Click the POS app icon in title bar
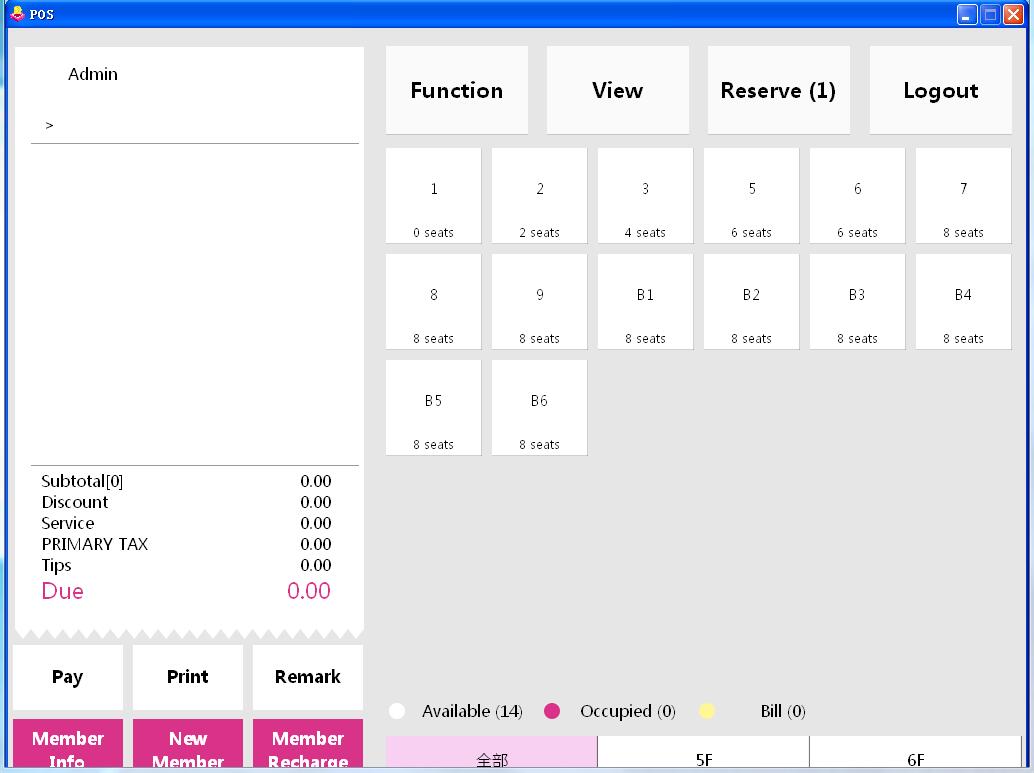This screenshot has height=773, width=1034. click(x=17, y=13)
